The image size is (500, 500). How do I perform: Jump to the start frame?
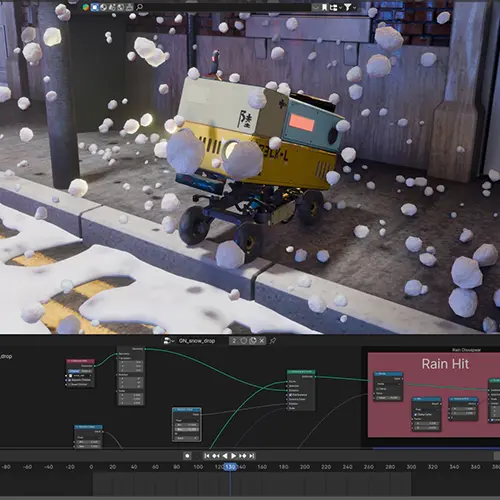click(x=207, y=456)
